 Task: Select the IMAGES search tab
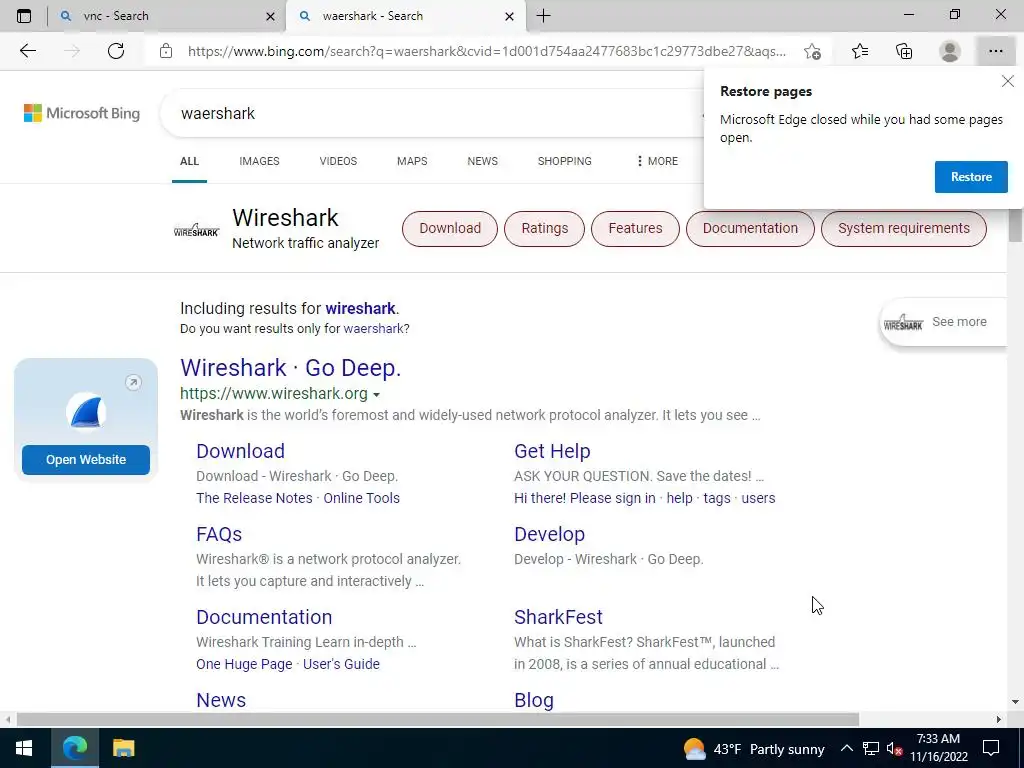pos(259,161)
